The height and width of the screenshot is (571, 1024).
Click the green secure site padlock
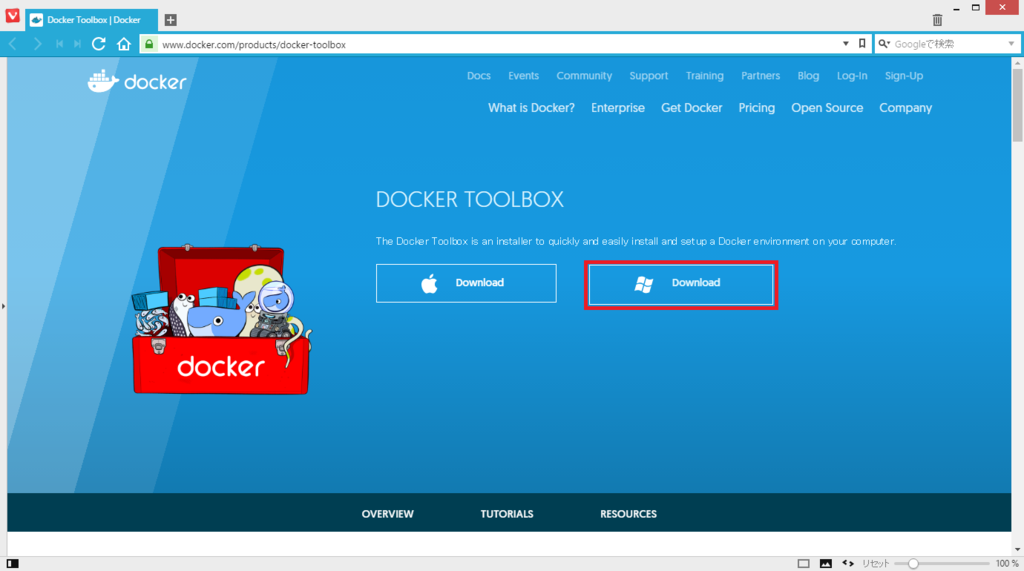click(x=149, y=44)
